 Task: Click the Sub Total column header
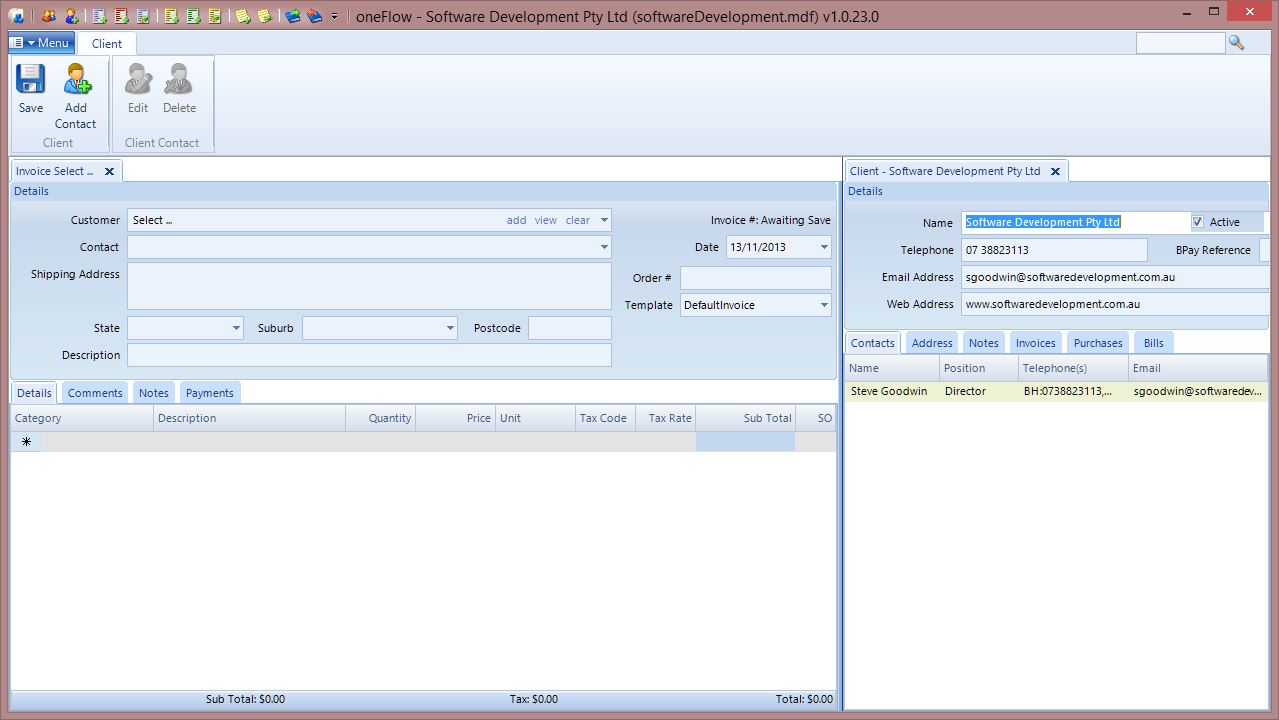745,418
